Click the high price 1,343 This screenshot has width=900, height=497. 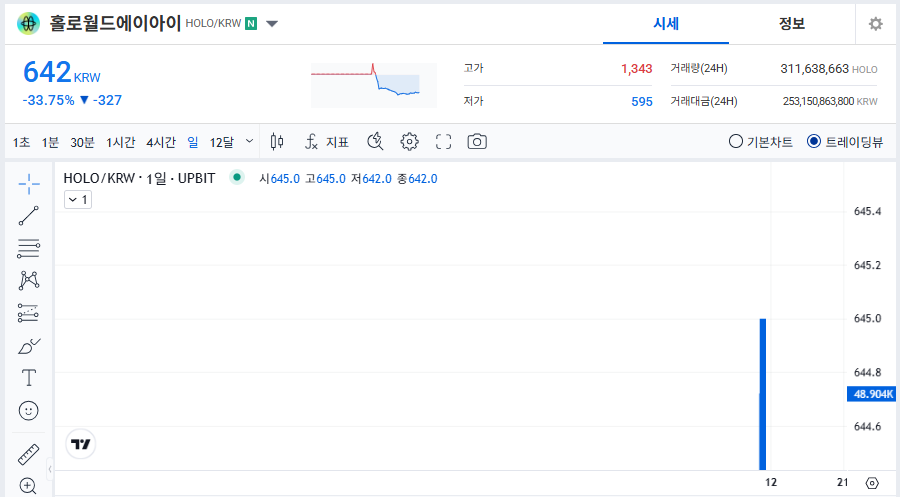(x=637, y=69)
